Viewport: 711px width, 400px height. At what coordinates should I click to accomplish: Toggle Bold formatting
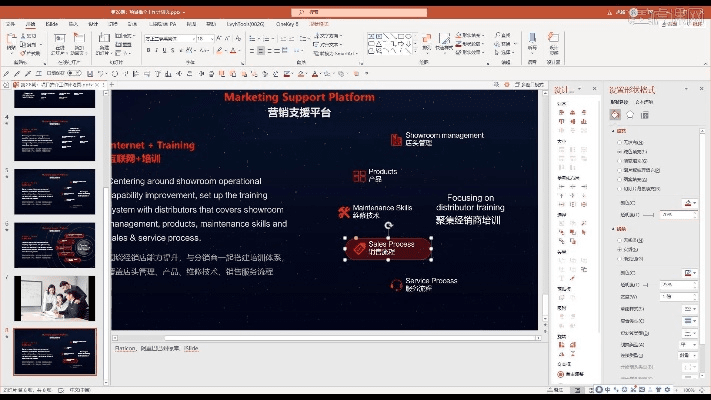148,51
